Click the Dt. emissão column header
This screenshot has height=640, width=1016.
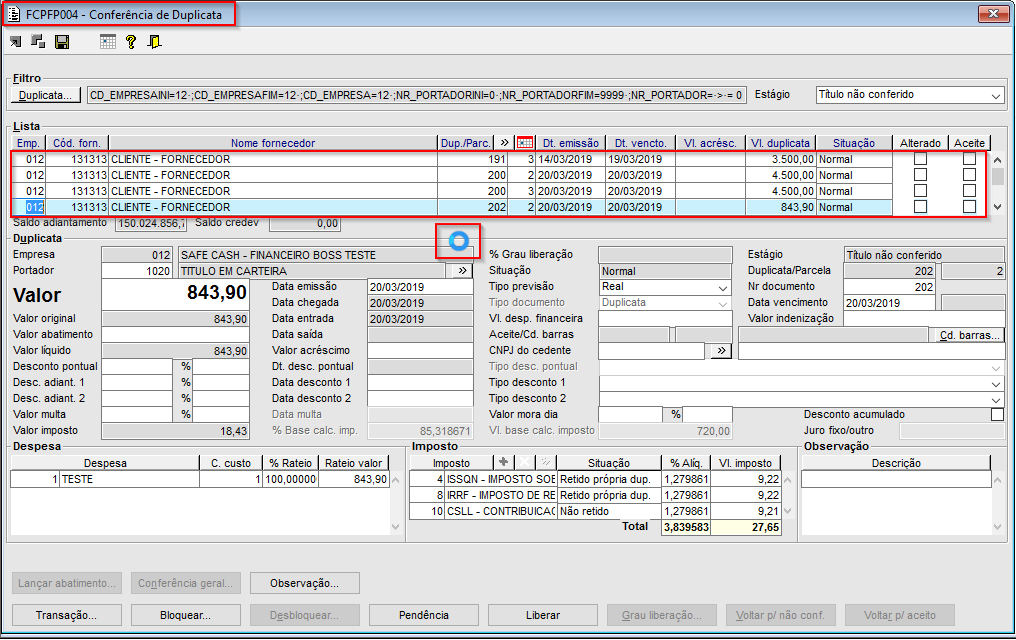tap(570, 143)
